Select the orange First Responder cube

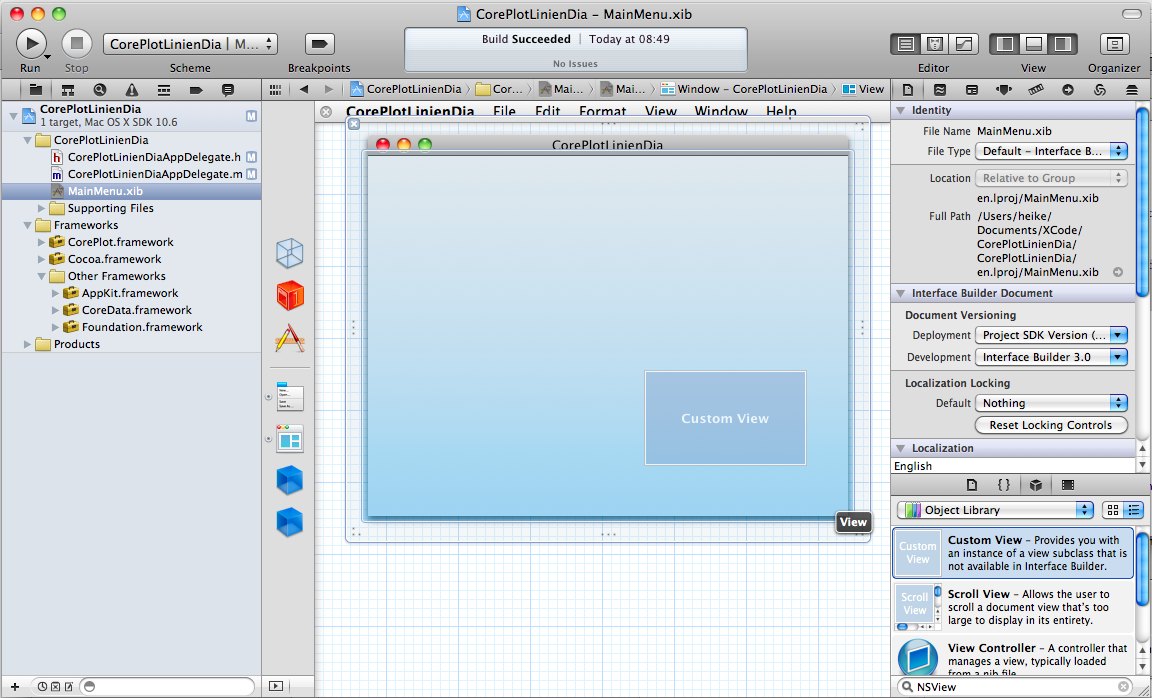coord(289,296)
